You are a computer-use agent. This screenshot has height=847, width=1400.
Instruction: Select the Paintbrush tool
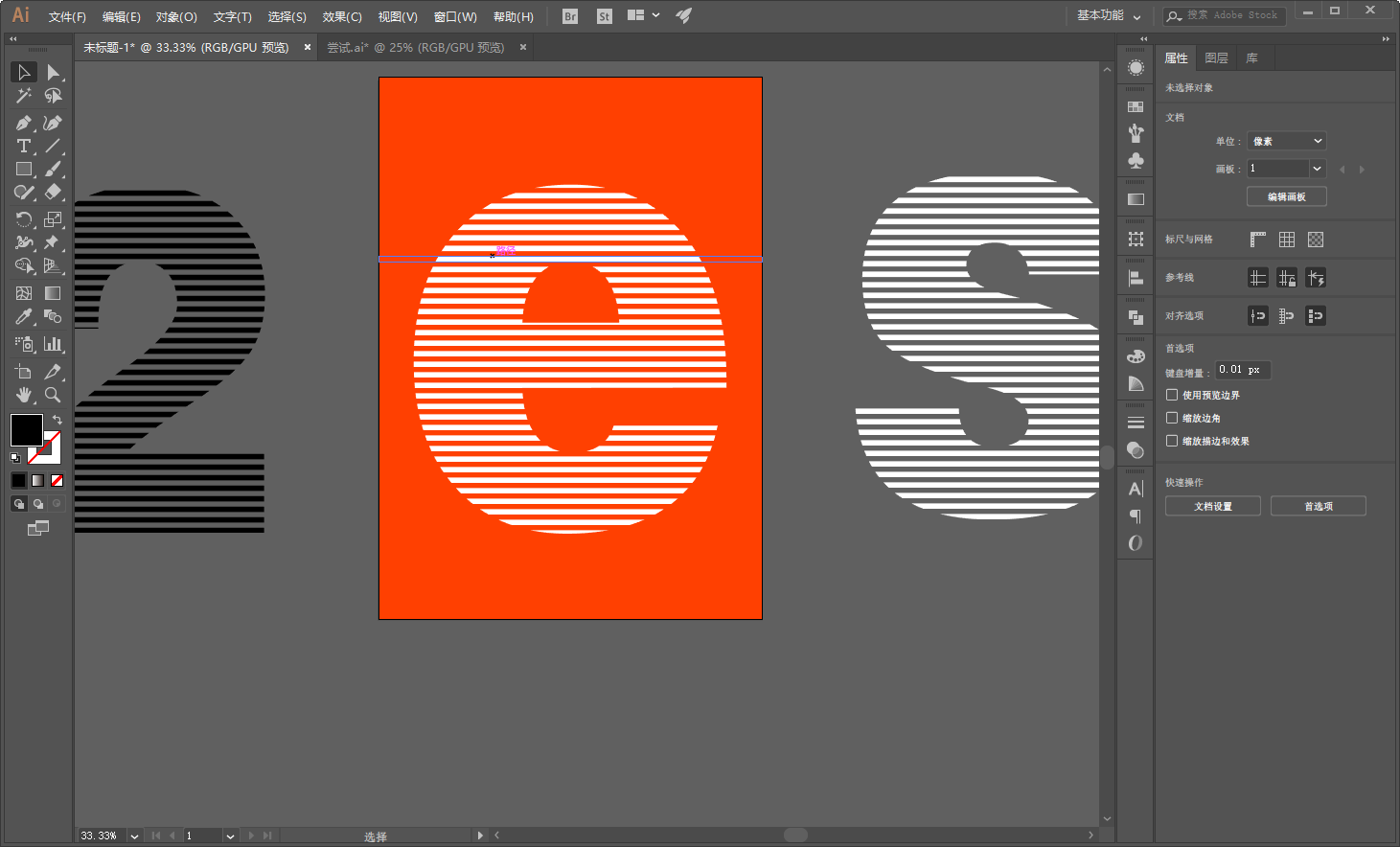click(53, 169)
